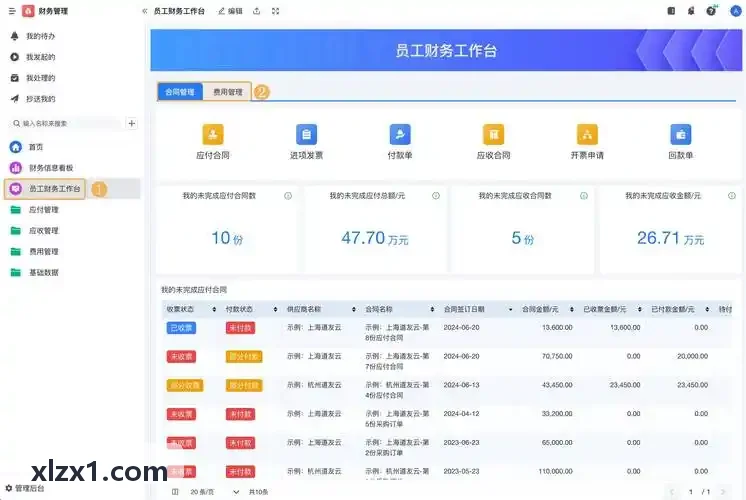Open the help question-mark icon
Viewport: 746px width, 500px height.
pyautogui.click(x=711, y=11)
